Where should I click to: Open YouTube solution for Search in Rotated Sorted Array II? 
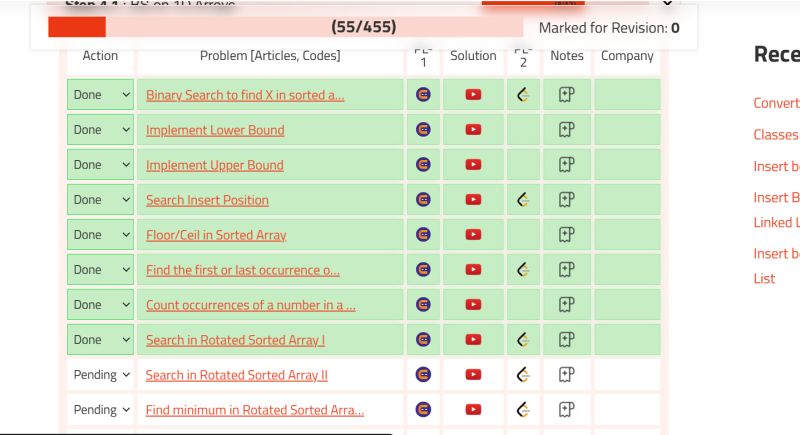point(473,374)
